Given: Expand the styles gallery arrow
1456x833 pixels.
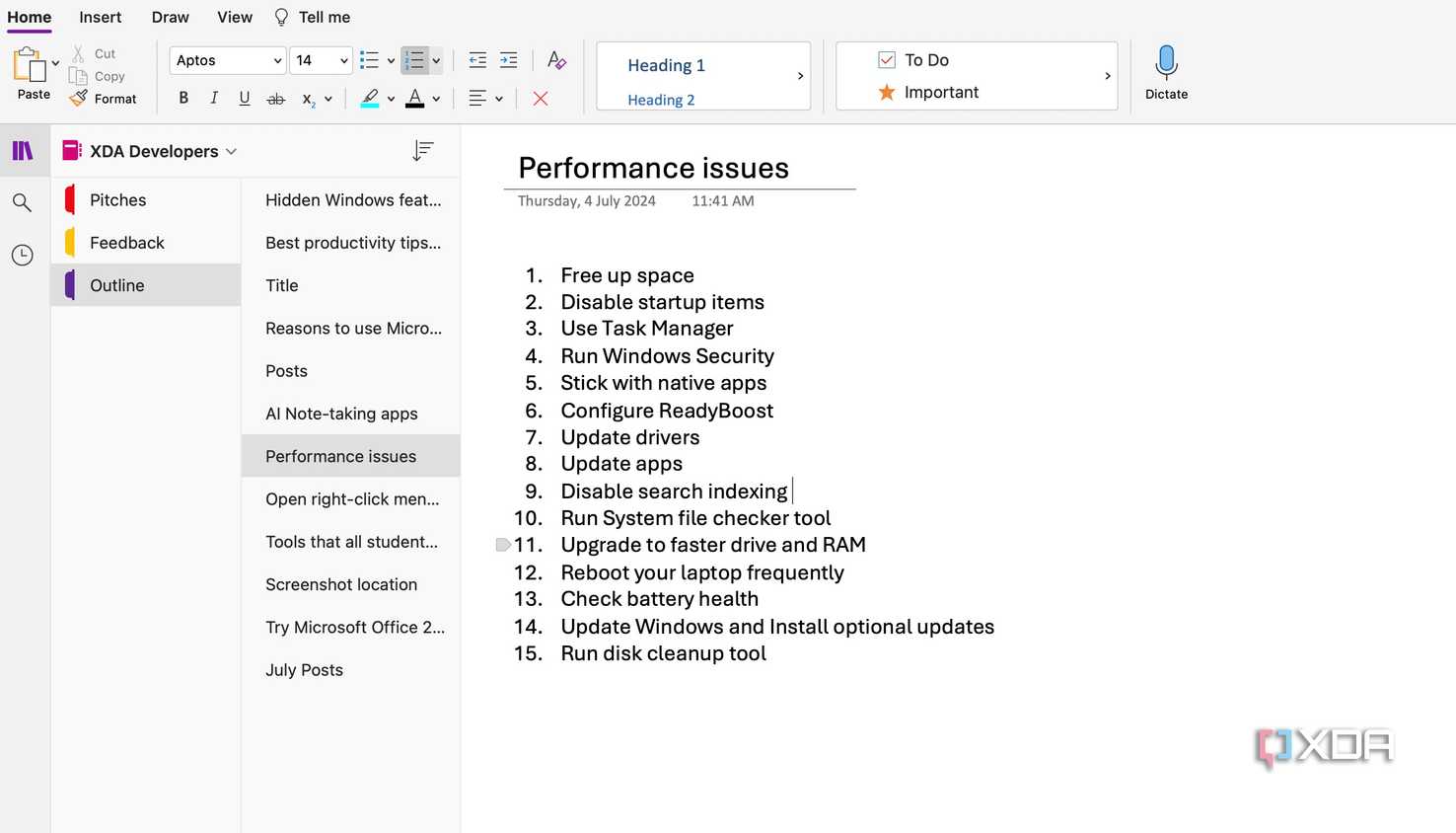Looking at the screenshot, I should click(800, 76).
